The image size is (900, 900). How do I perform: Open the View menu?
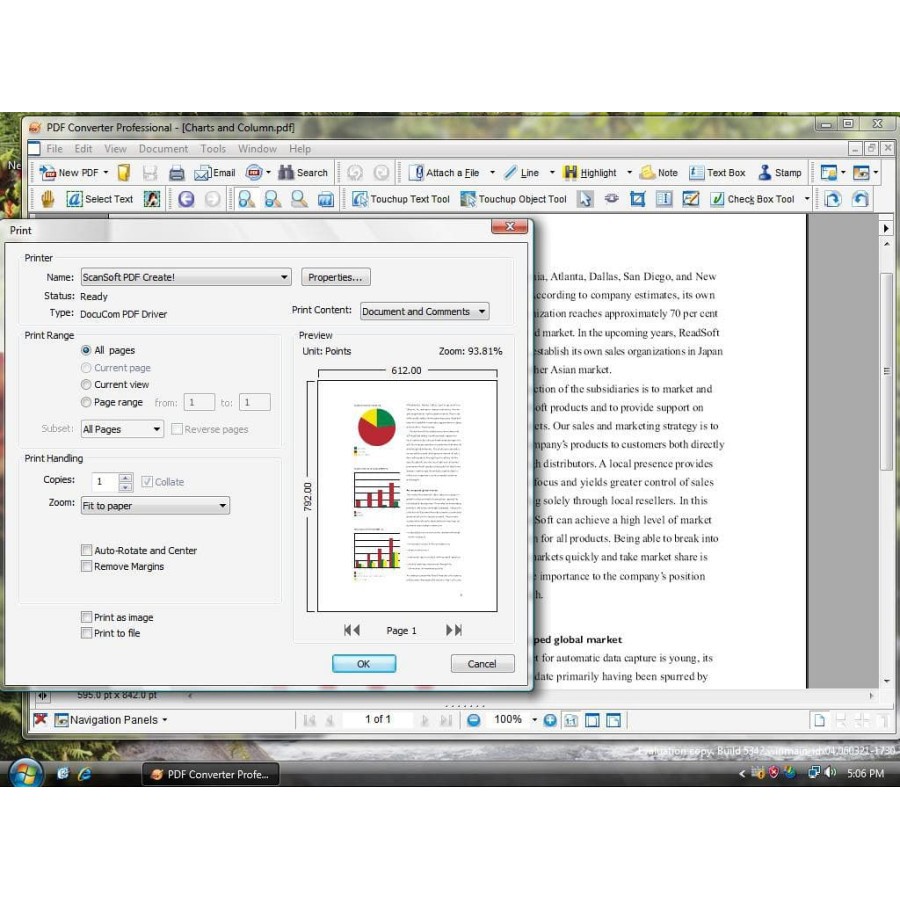click(x=115, y=149)
